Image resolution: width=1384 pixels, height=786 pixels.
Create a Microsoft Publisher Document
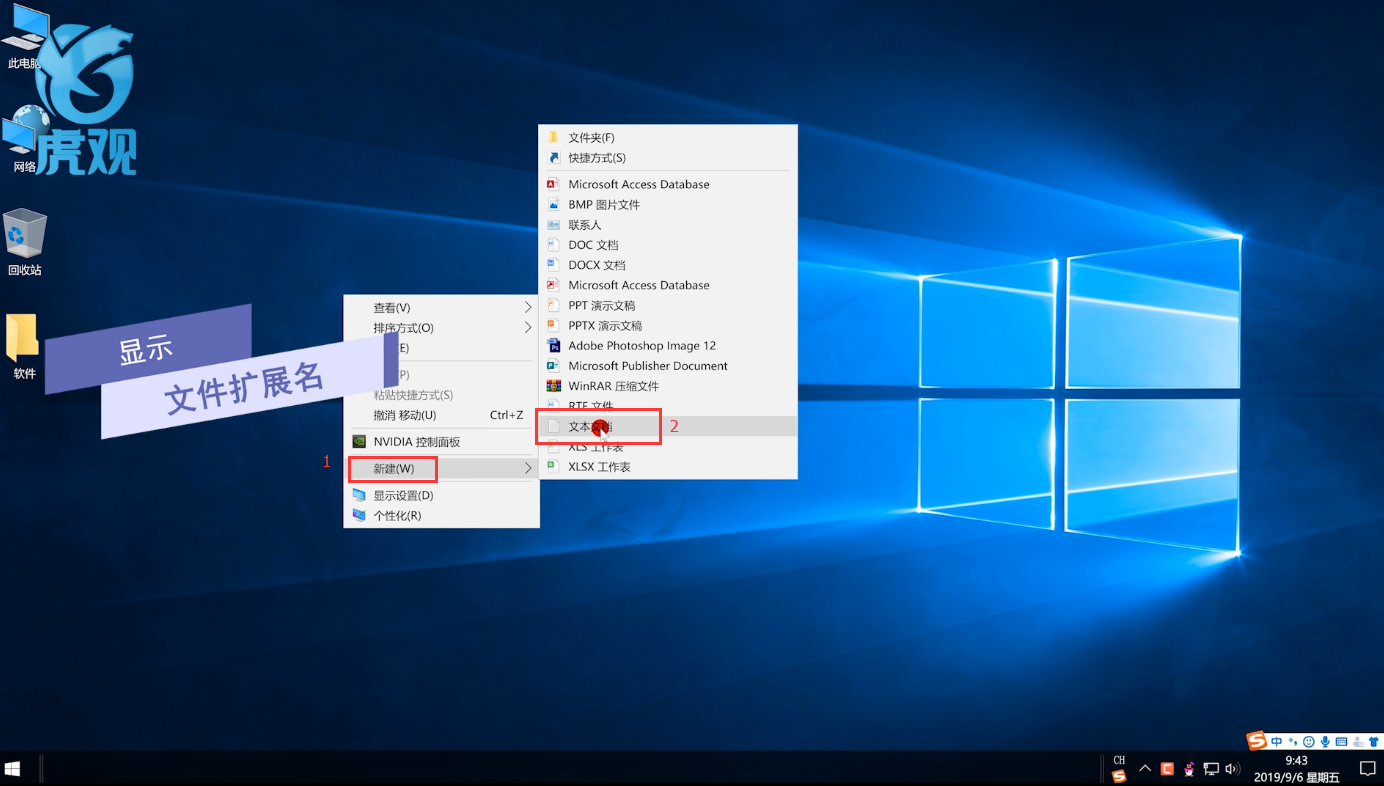(667, 366)
